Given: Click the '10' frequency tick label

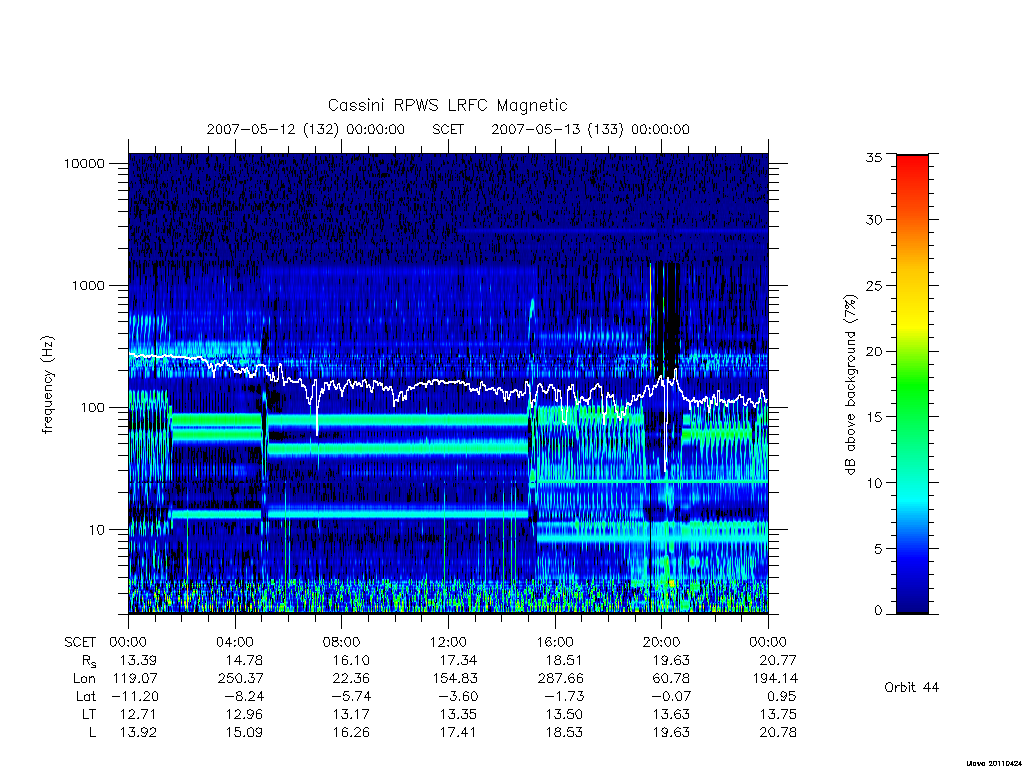Looking at the screenshot, I should [97, 530].
